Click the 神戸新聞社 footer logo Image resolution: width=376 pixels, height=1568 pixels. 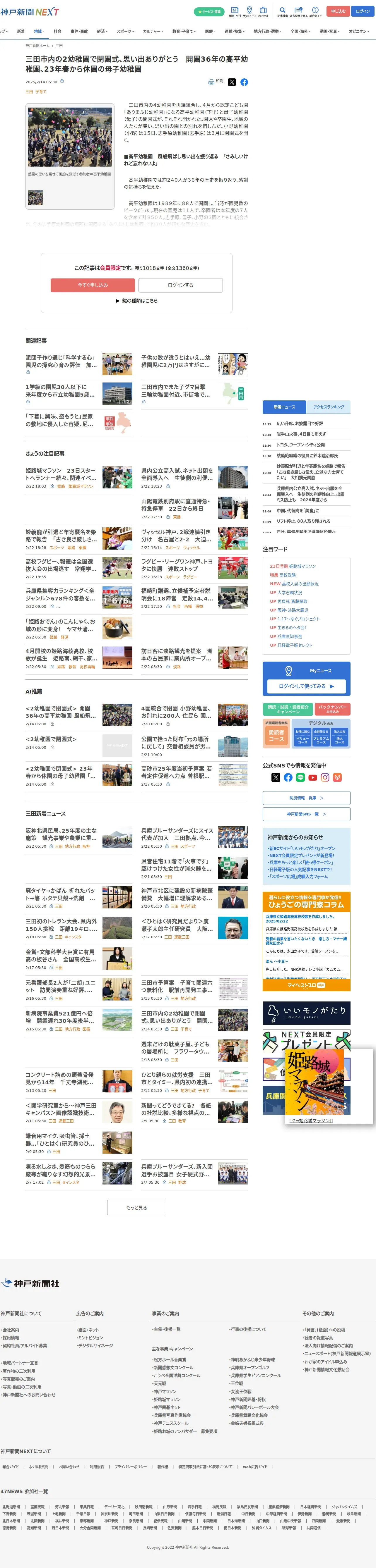pos(30,1283)
